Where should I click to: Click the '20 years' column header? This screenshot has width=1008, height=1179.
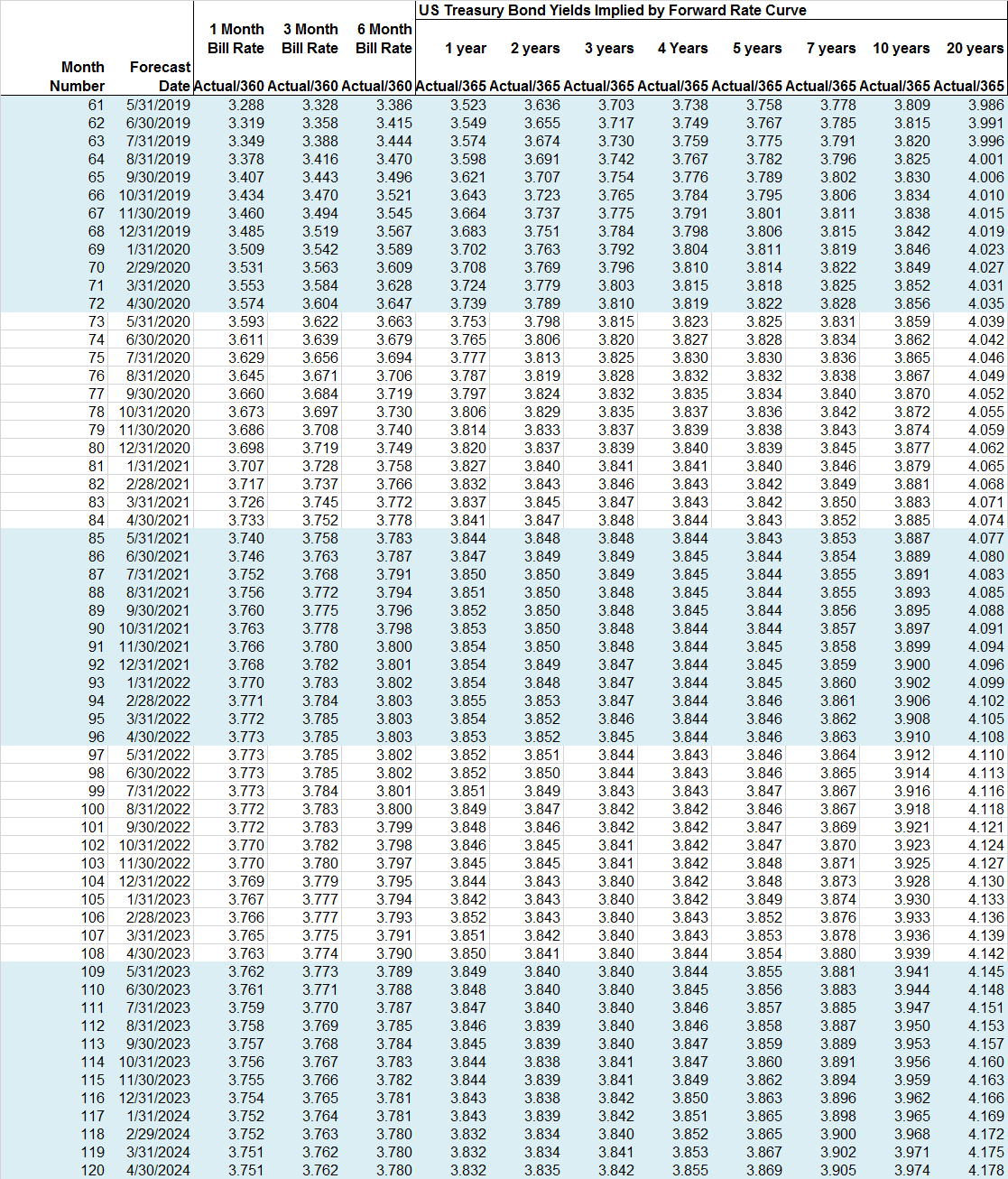[975, 49]
